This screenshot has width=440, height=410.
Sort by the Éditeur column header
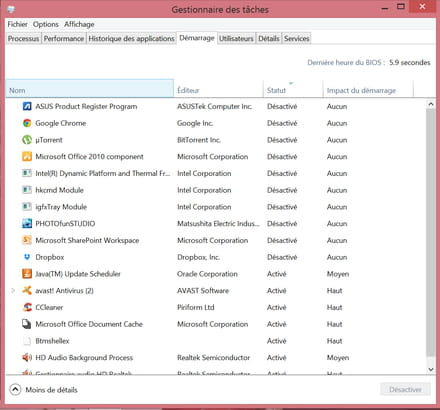(x=218, y=88)
